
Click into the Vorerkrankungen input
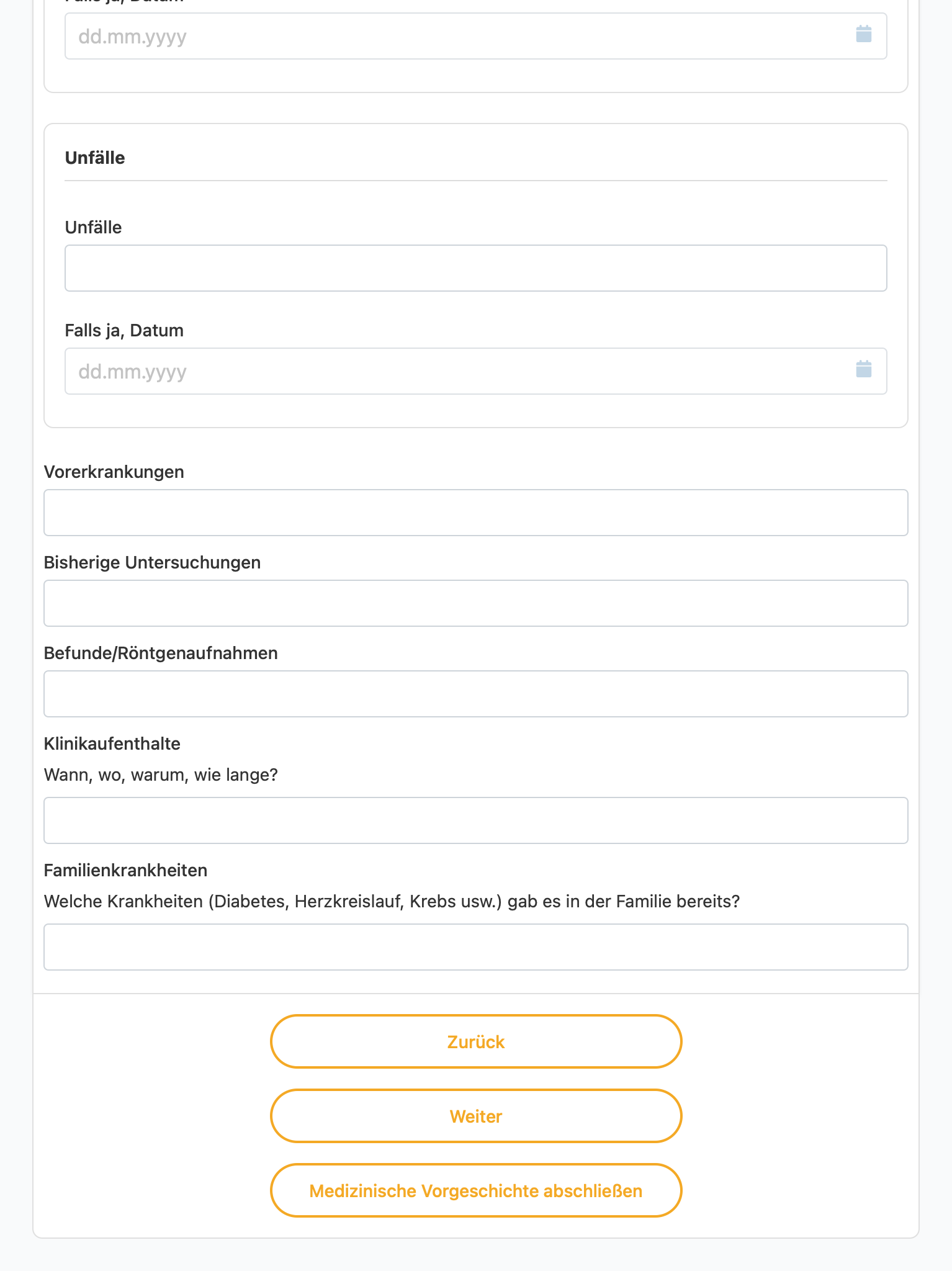(476, 513)
